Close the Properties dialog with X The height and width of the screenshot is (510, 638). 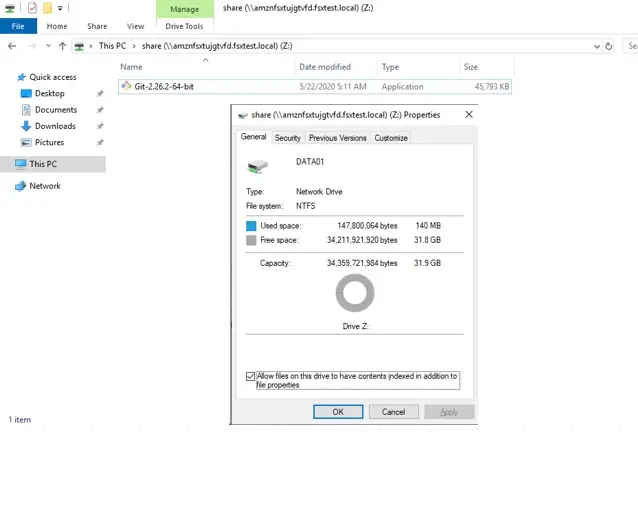pos(469,114)
